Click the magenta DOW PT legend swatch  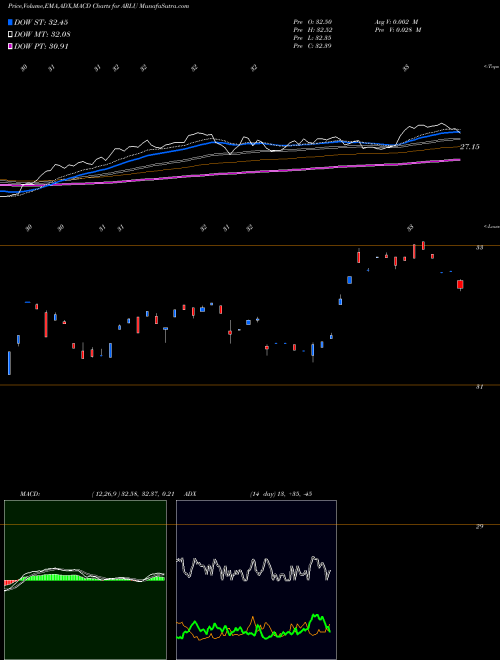(x=10, y=47)
